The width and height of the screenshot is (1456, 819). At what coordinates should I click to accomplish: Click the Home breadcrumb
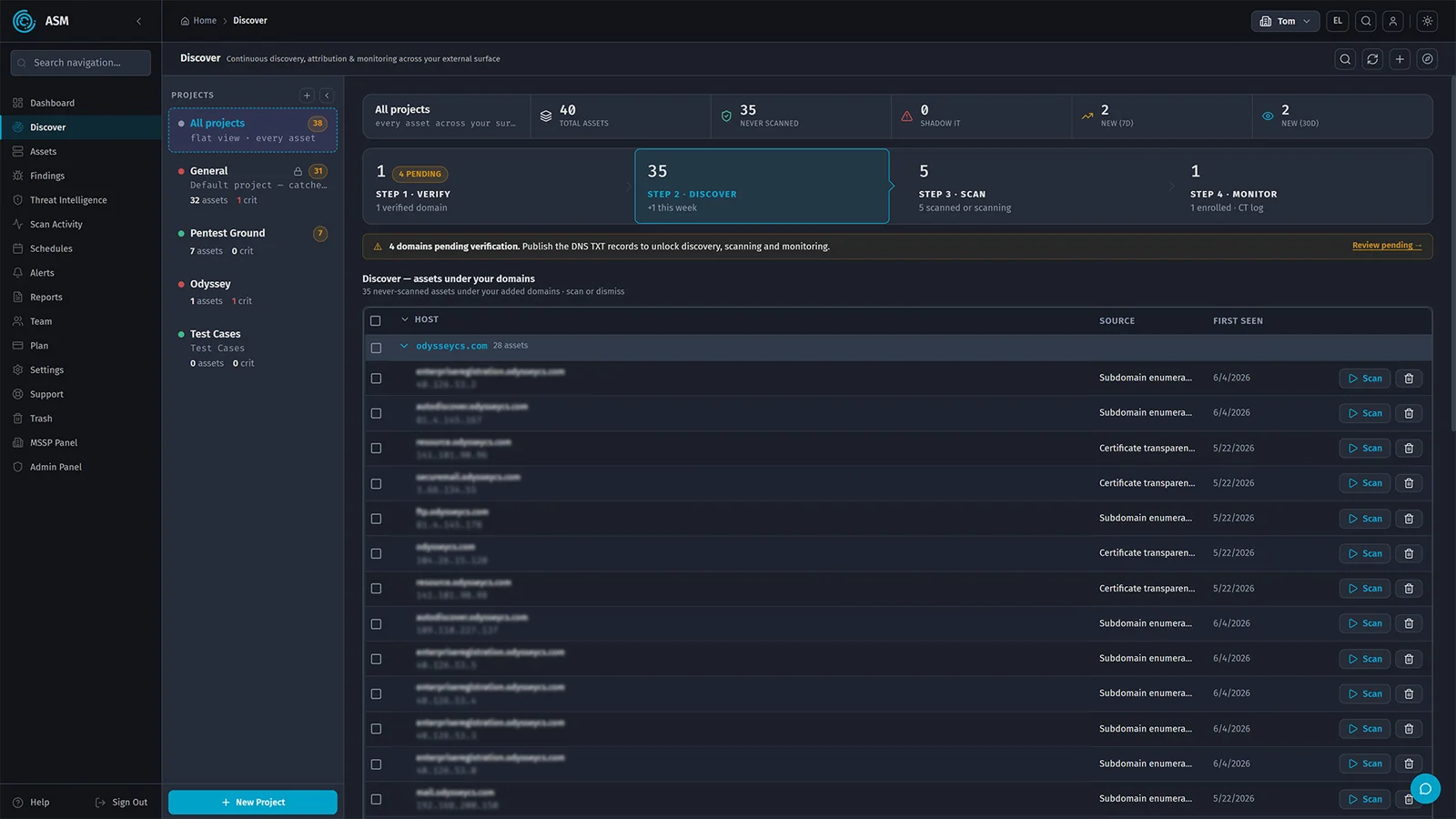198,20
